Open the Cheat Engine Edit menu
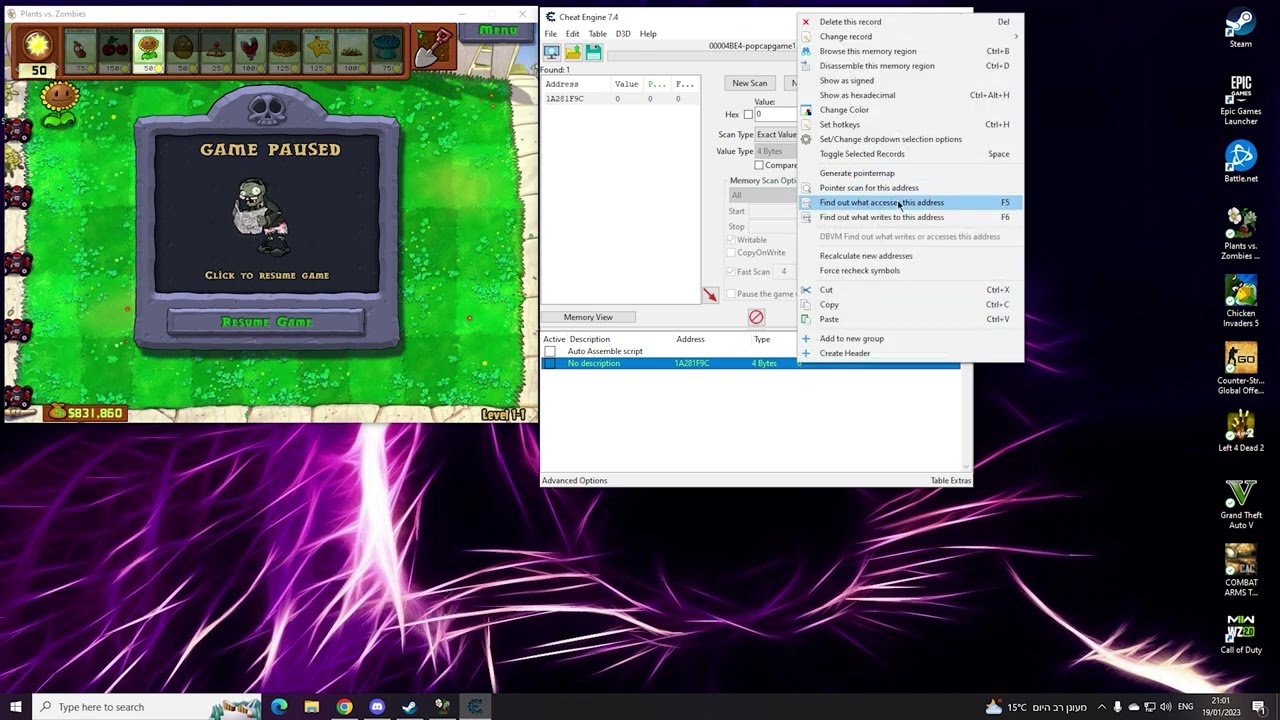Viewport: 1280px width, 720px height. coord(572,34)
